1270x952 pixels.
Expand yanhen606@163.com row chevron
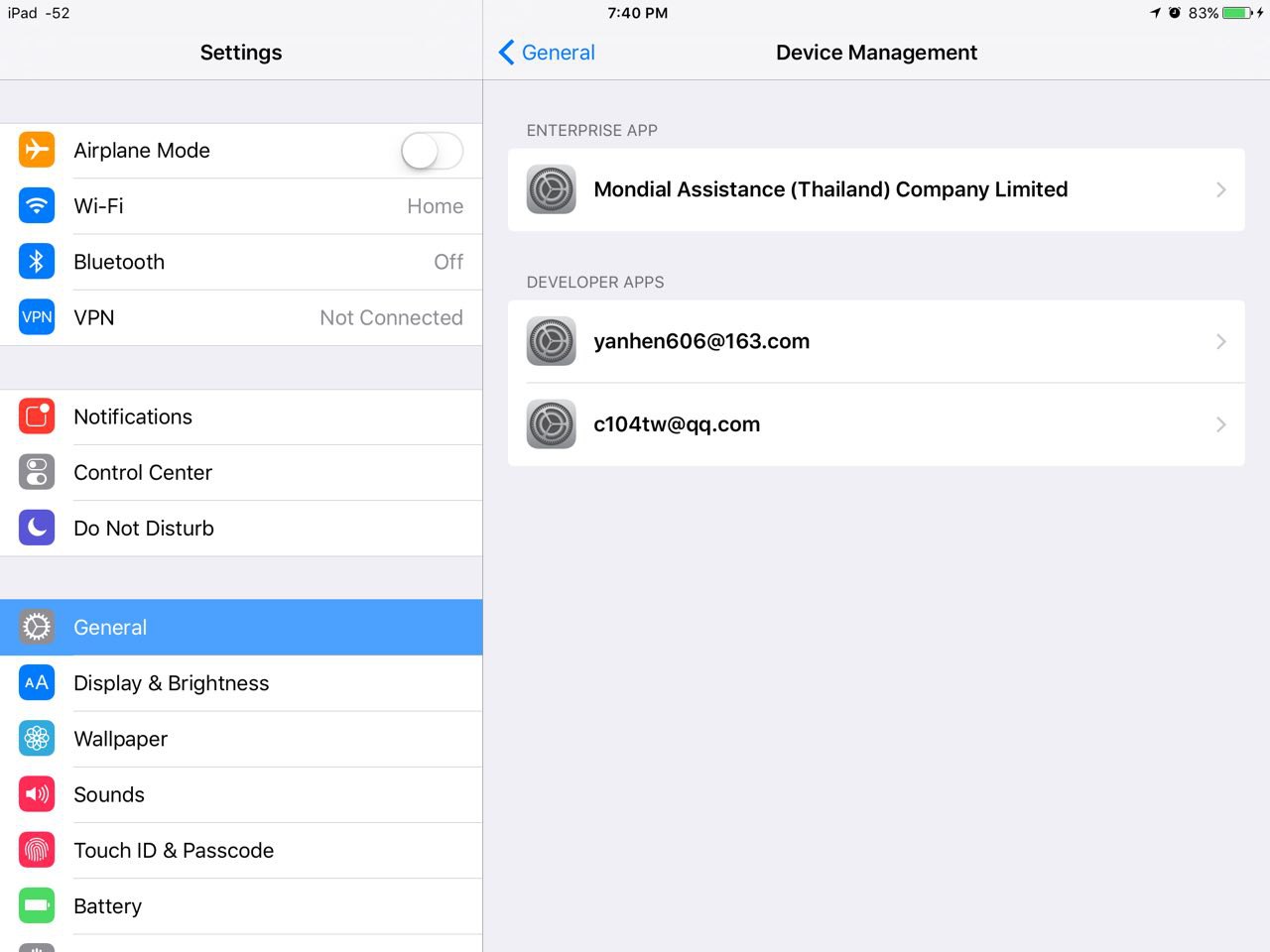point(1221,341)
